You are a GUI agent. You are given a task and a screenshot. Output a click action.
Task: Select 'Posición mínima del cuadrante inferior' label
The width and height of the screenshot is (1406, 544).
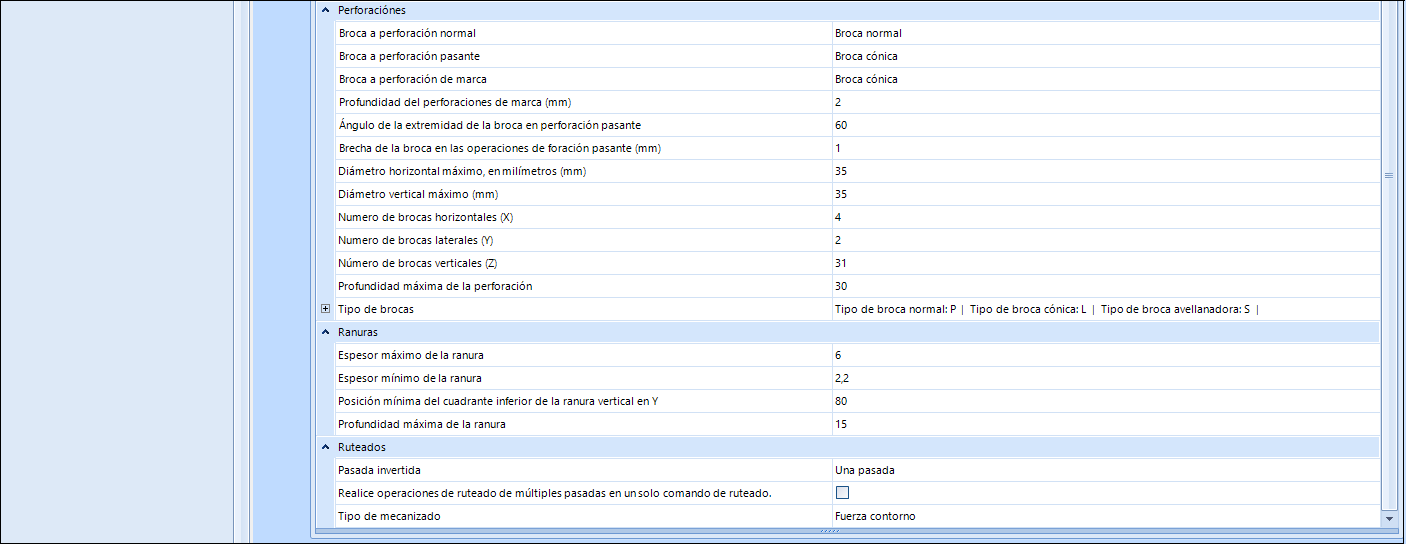click(499, 401)
